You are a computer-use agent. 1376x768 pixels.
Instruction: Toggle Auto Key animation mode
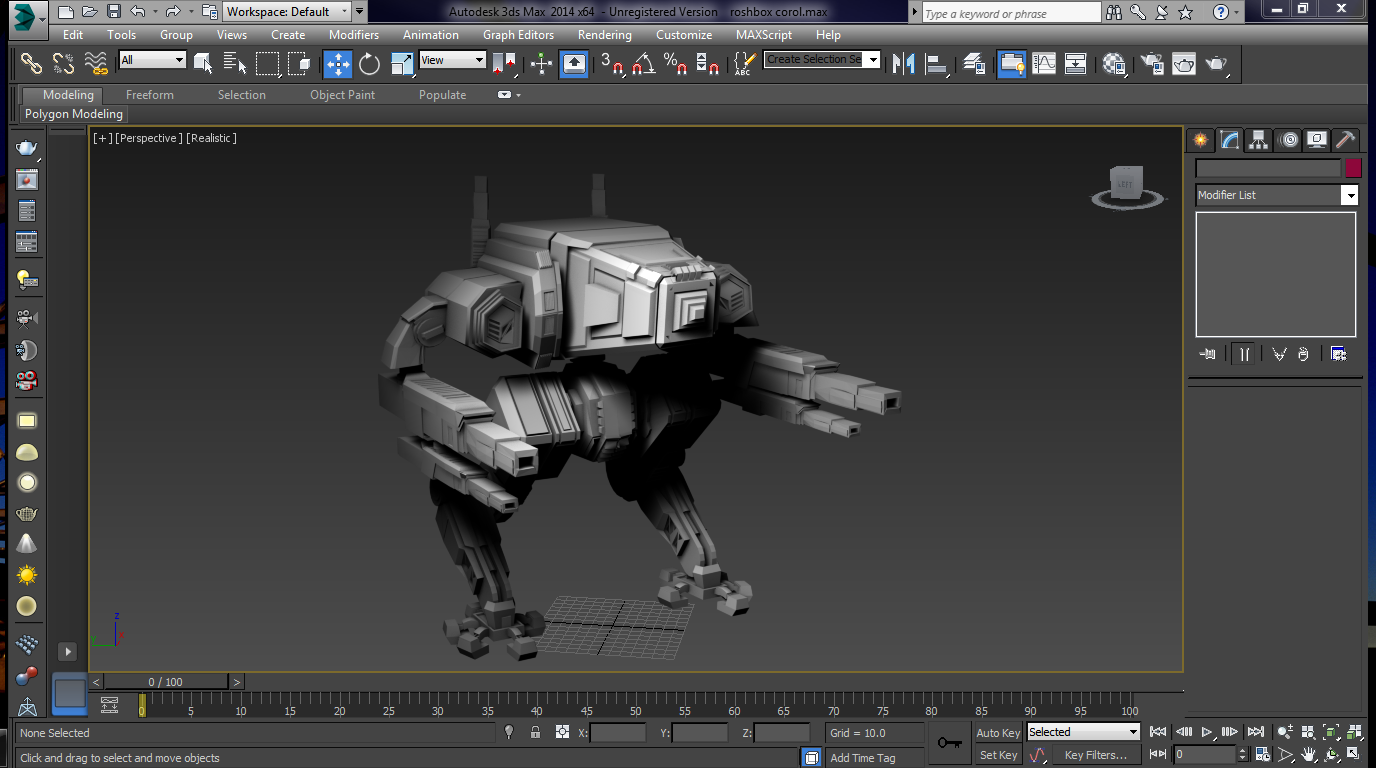click(x=998, y=733)
